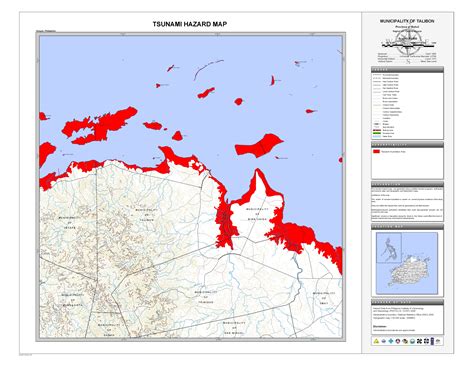Click the 'MUNICIPALITY OF TALIBON' sidebar heading
This screenshot has height=368, width=474.
[407, 21]
